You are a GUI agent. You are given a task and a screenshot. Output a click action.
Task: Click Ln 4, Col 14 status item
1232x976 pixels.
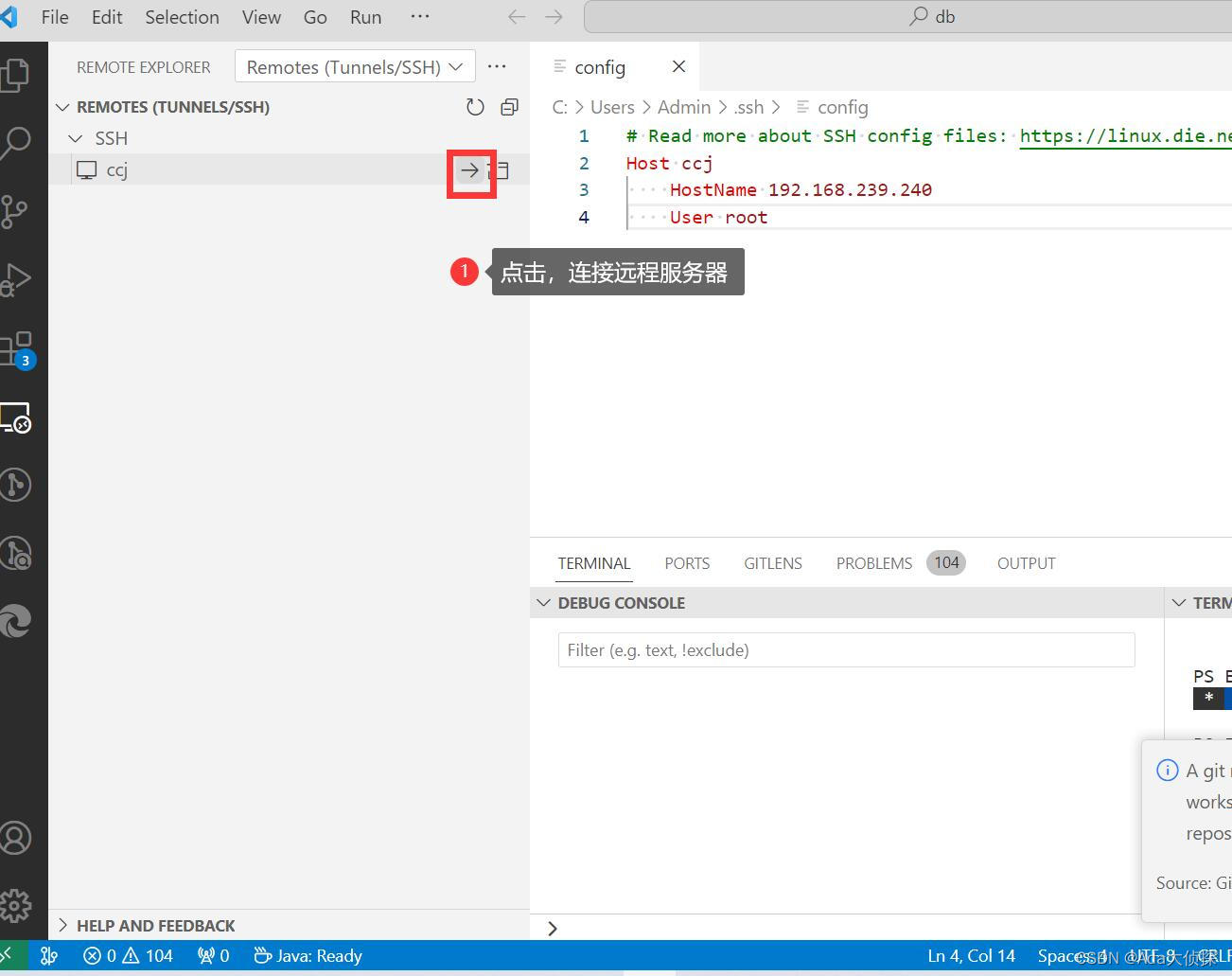971,956
